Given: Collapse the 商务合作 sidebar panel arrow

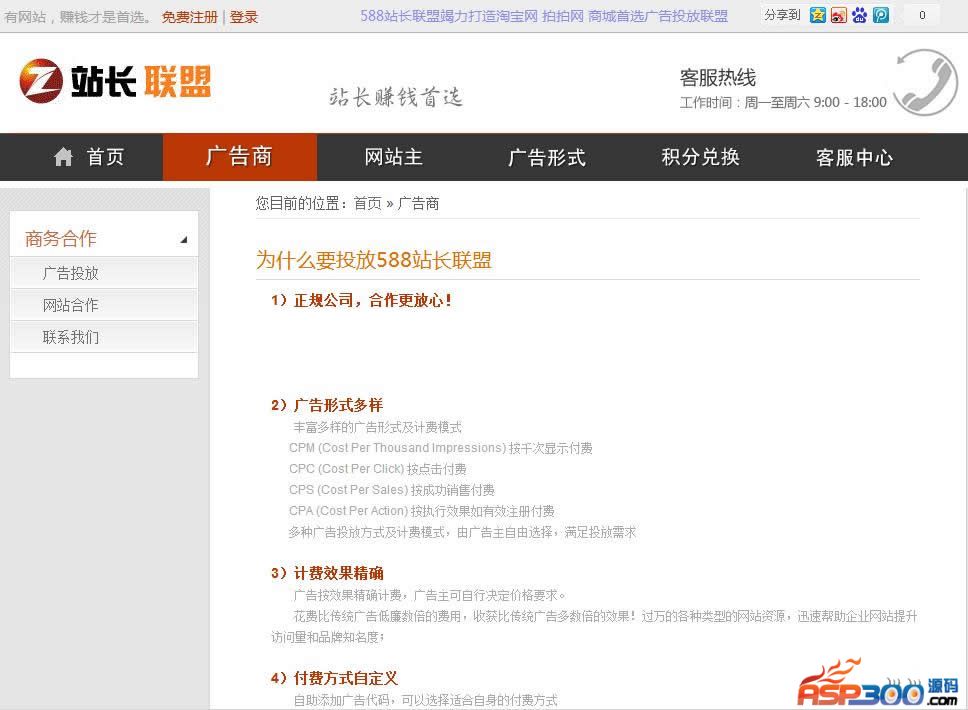Looking at the screenshot, I should 183,240.
